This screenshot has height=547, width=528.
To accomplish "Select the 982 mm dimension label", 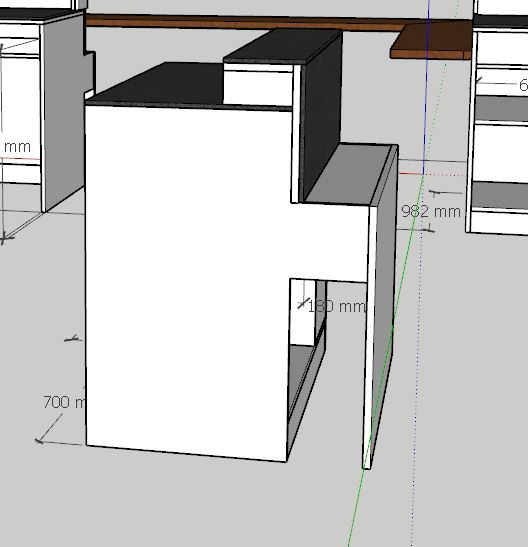I will coord(431,211).
